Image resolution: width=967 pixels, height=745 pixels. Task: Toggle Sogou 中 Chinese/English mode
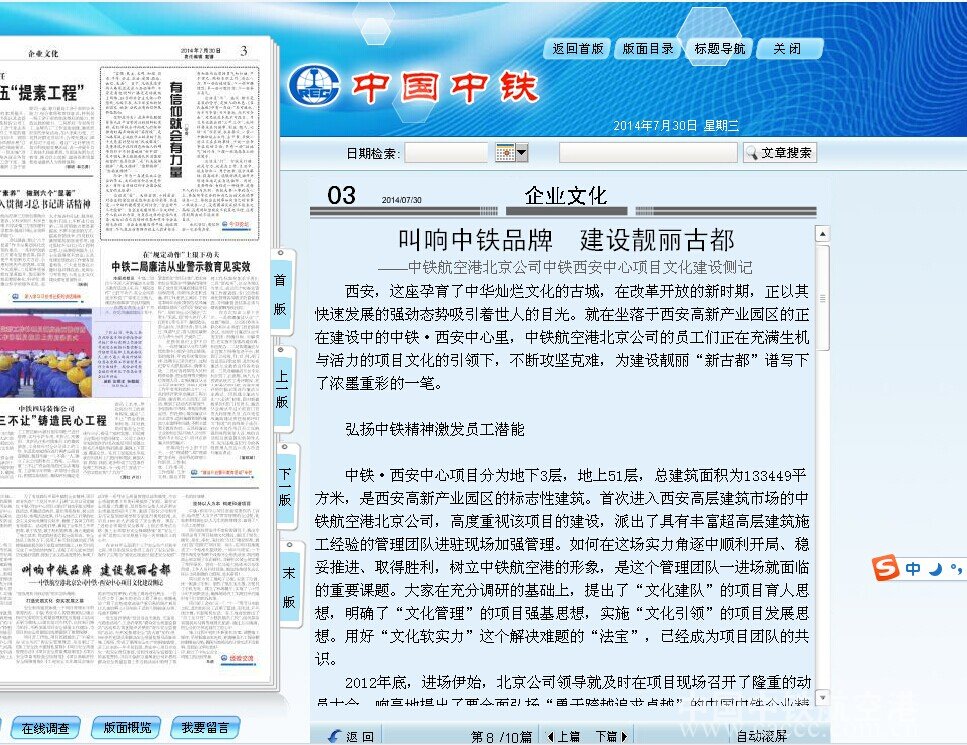[913, 569]
